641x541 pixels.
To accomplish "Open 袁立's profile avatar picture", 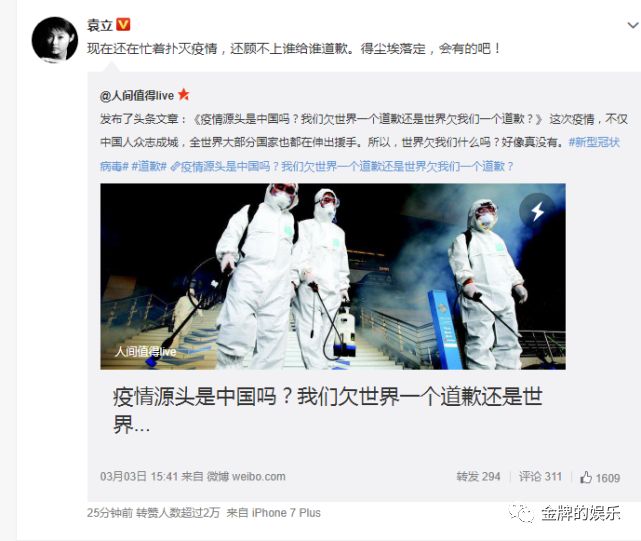I will 55,39.
